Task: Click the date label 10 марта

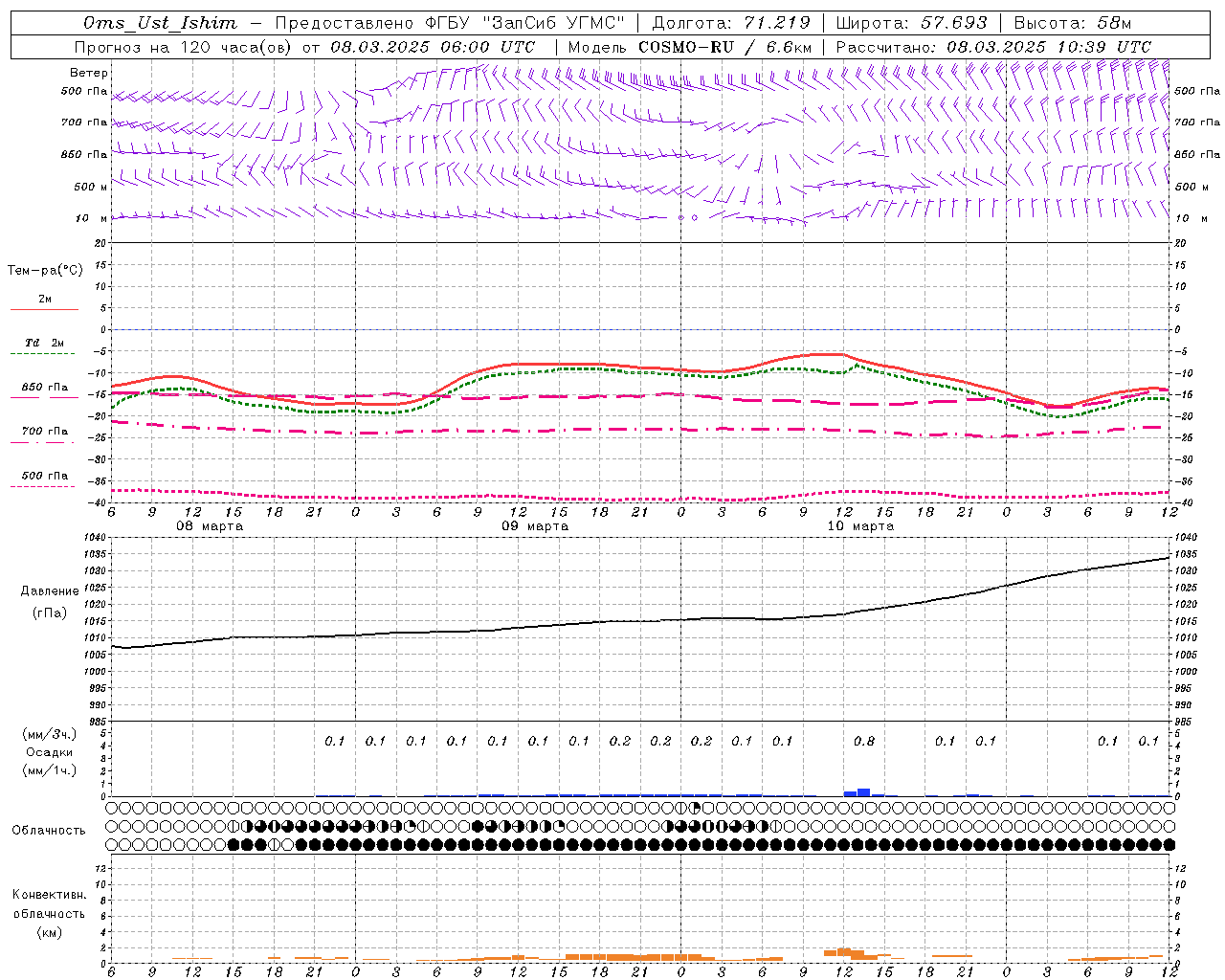Action: point(860,525)
